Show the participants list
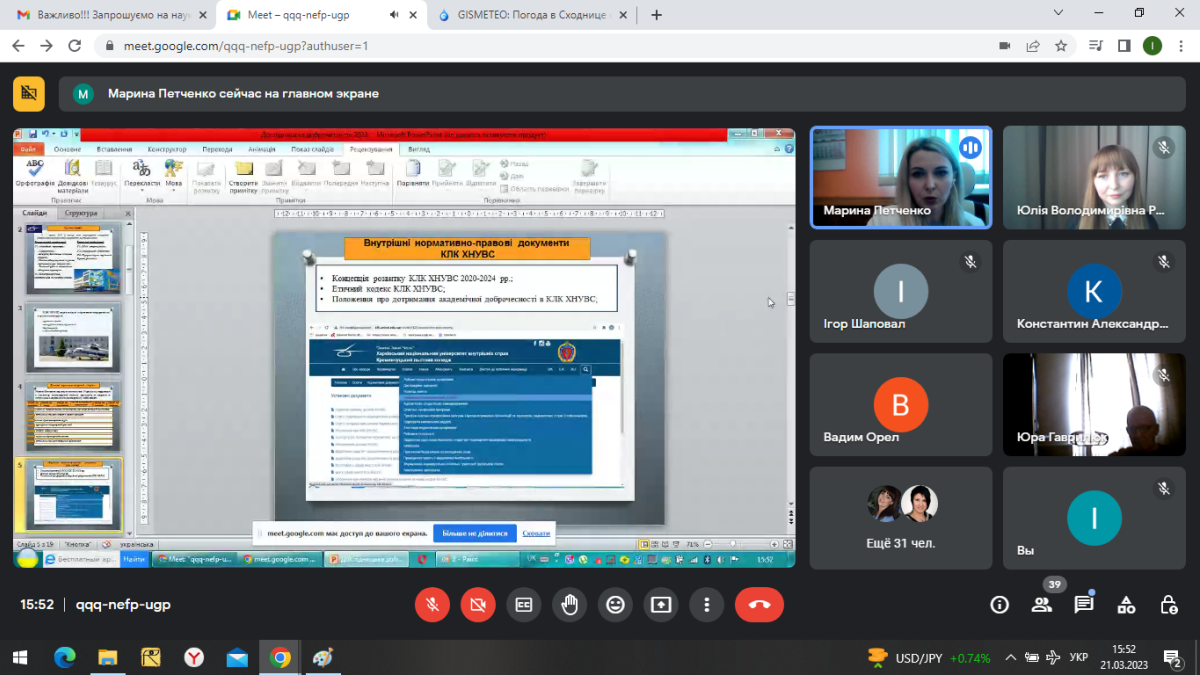This screenshot has width=1200, height=675. pyautogui.click(x=1042, y=605)
